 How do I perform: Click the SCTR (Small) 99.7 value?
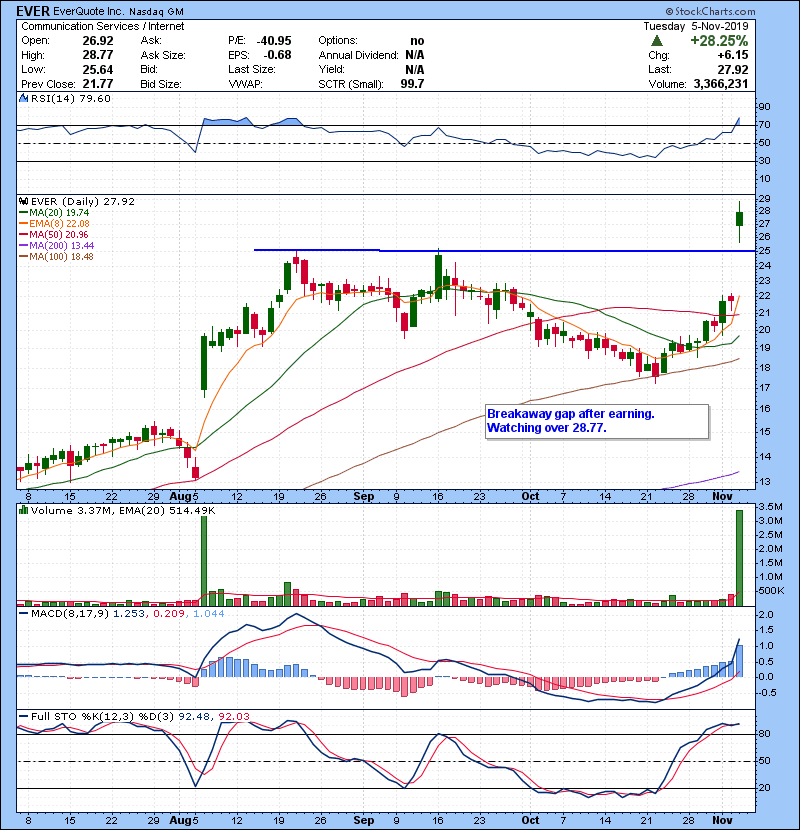(412, 84)
